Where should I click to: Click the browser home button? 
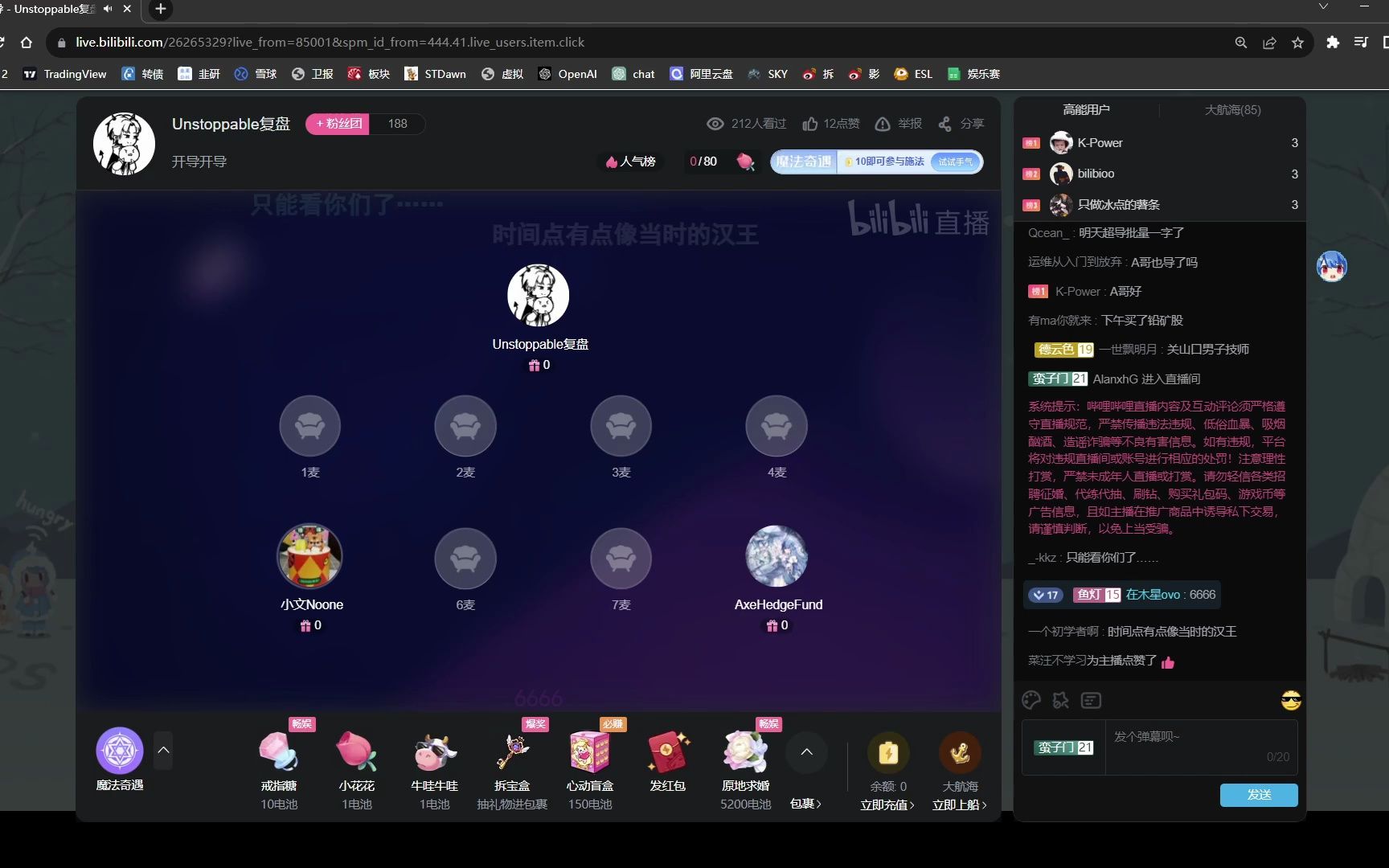click(27, 43)
